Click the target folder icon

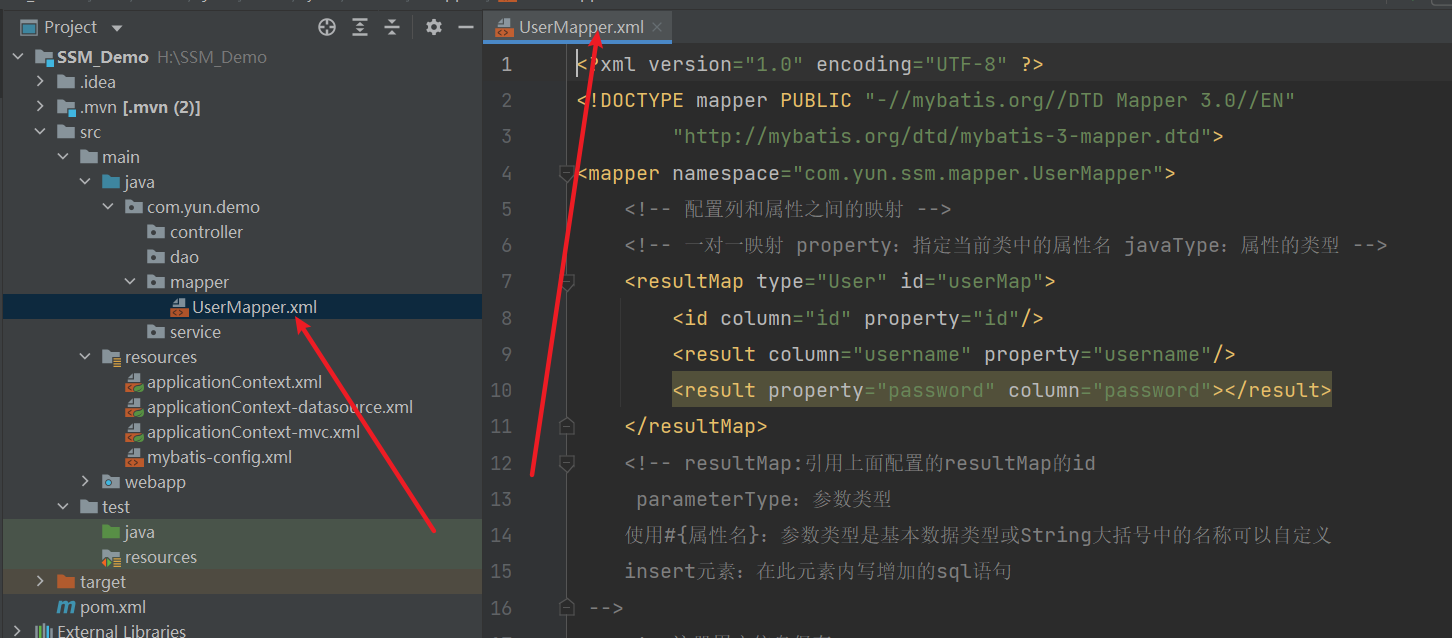click(x=66, y=582)
